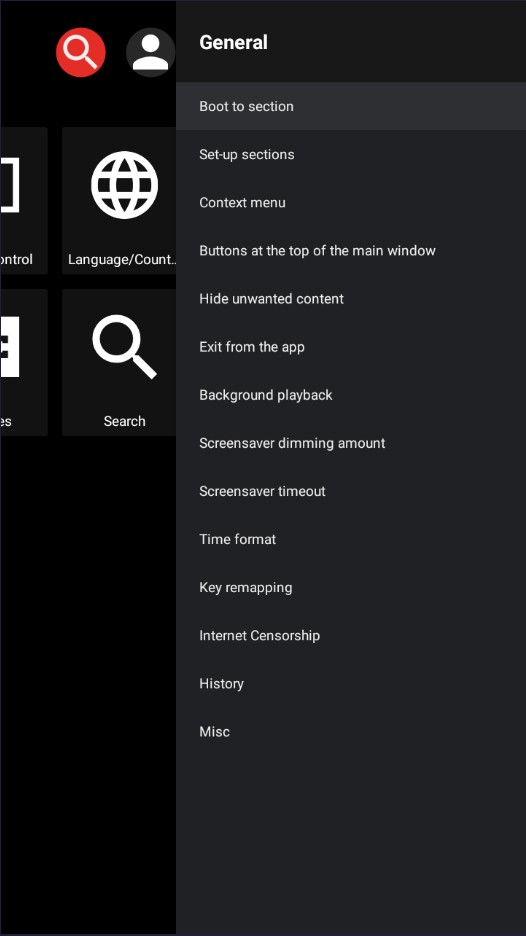Select Background playback setting
This screenshot has width=526, height=936.
[x=351, y=395]
